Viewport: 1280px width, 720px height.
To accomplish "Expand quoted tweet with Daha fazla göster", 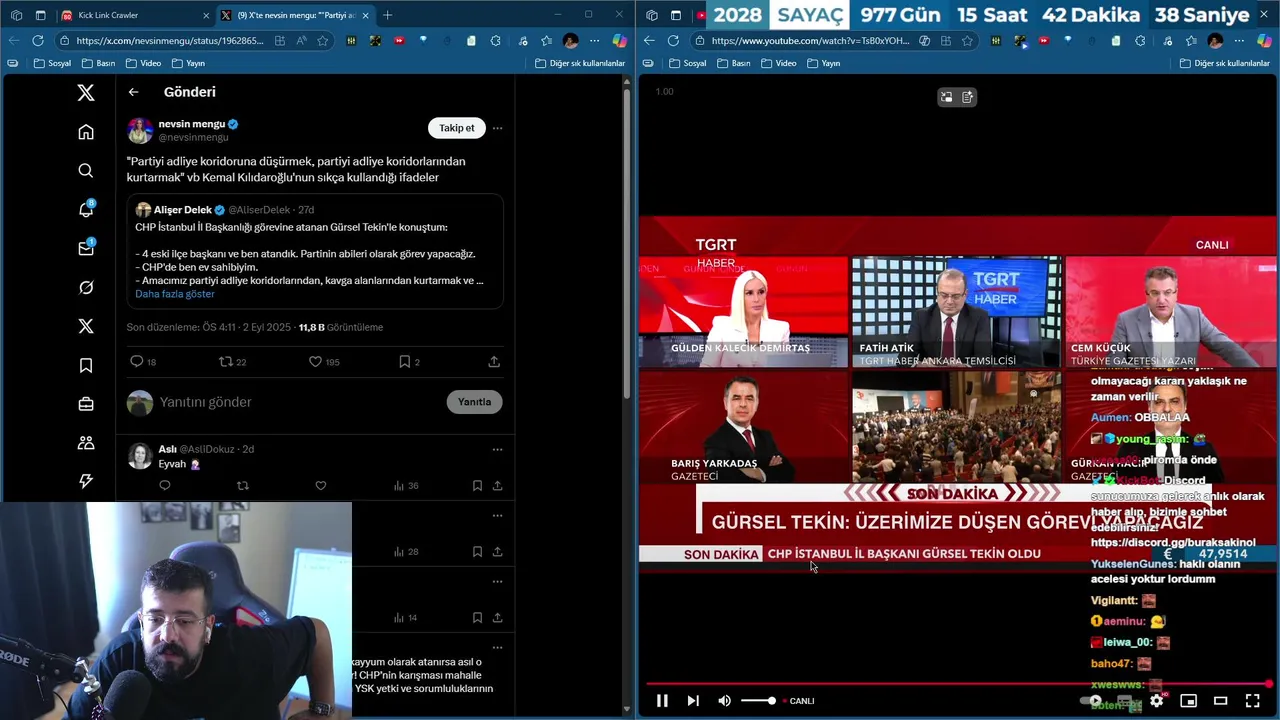I will click(175, 294).
